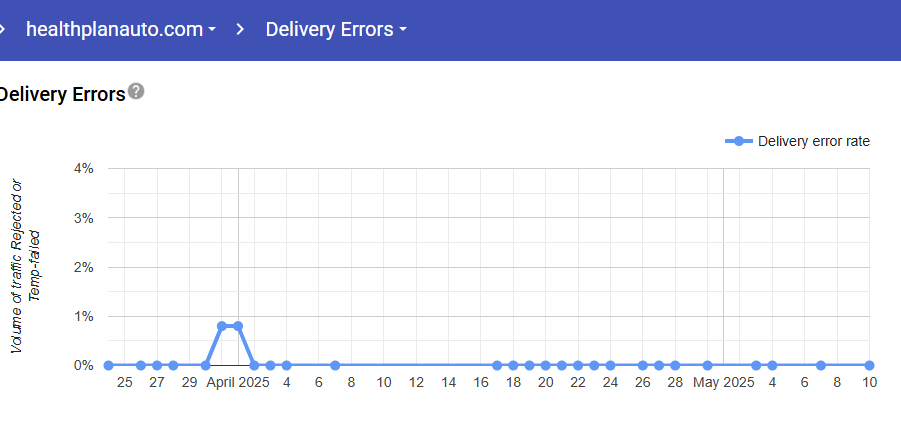This screenshot has height=428, width=901.
Task: Click the April 1 peak data point
Action: point(238,326)
